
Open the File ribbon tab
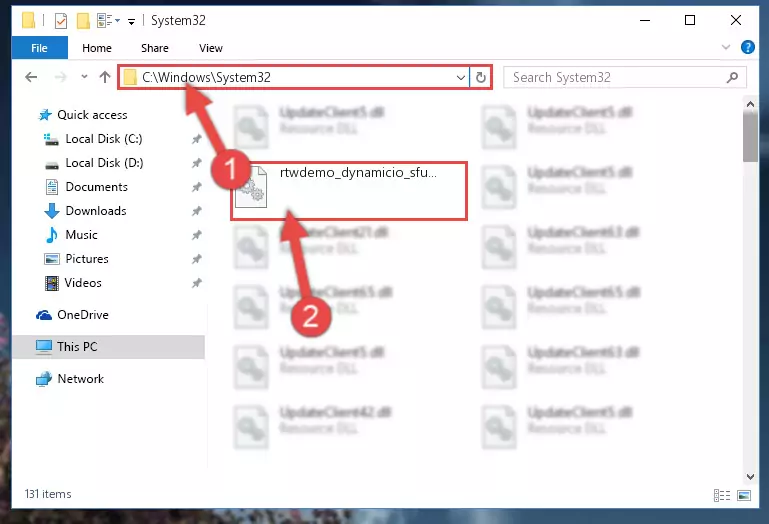pos(39,48)
